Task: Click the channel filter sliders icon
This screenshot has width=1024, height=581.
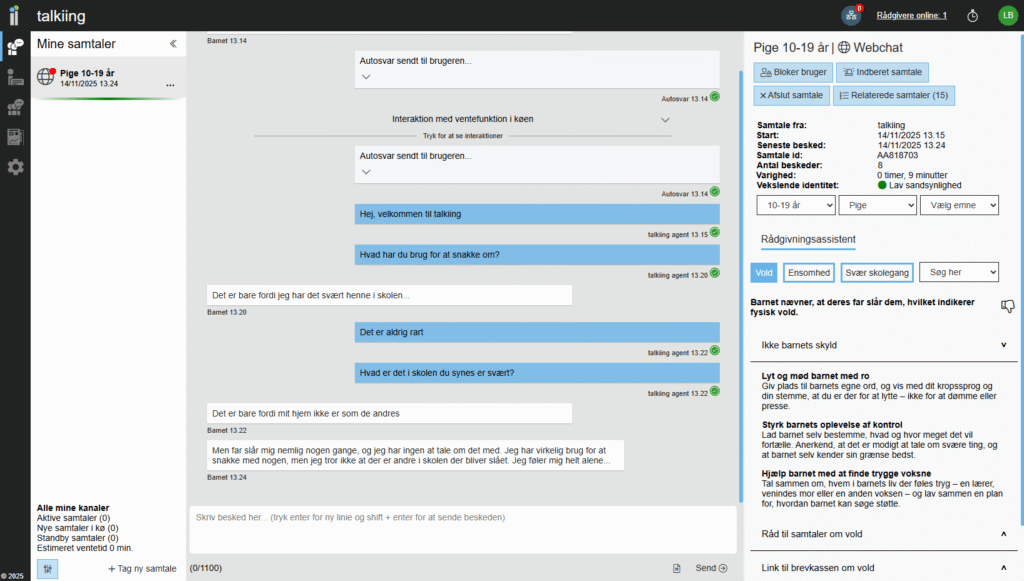Action: pyautogui.click(x=47, y=568)
